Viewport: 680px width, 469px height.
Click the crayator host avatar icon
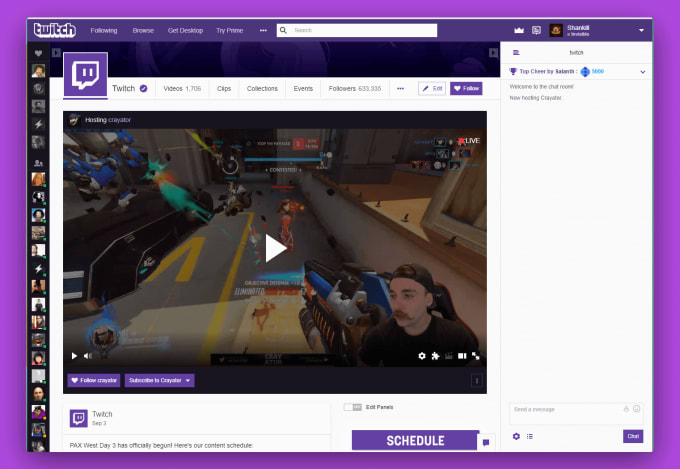[x=74, y=120]
